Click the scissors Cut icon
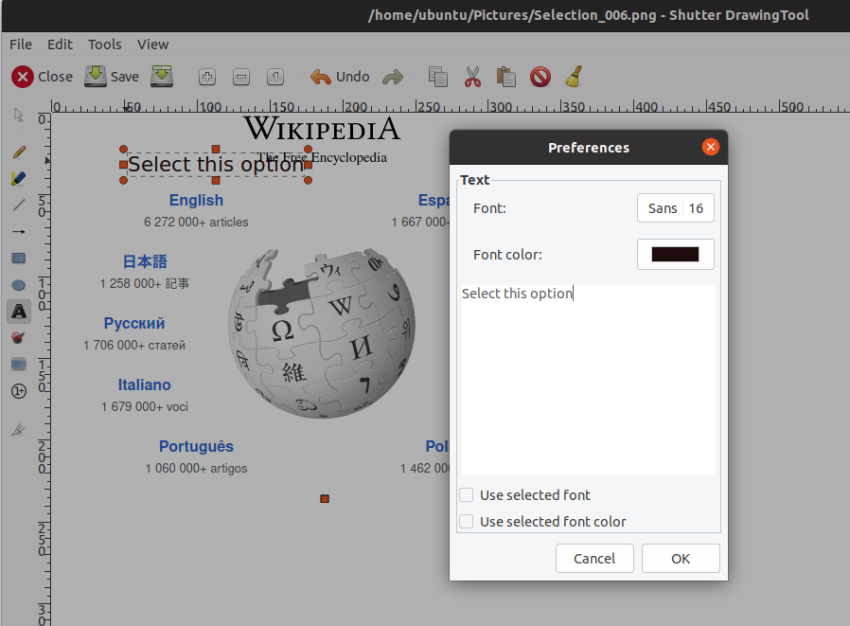The image size is (850, 626). pyautogui.click(x=473, y=76)
